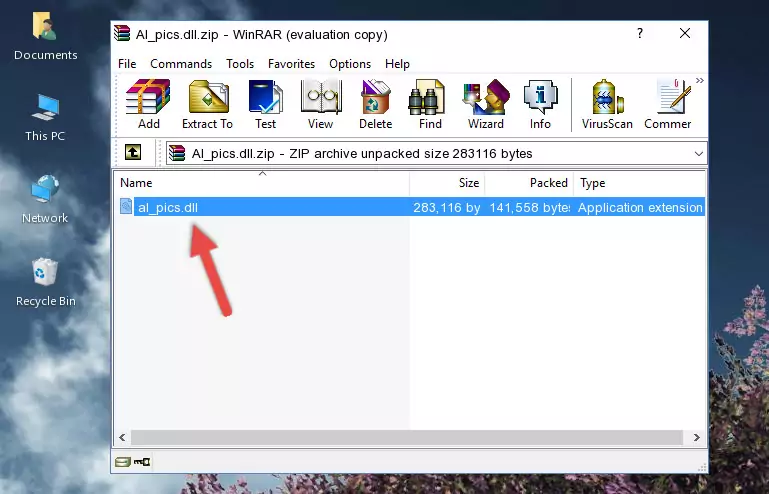Open the Favorites menu
Image resolution: width=769 pixels, height=494 pixels.
pyautogui.click(x=291, y=64)
